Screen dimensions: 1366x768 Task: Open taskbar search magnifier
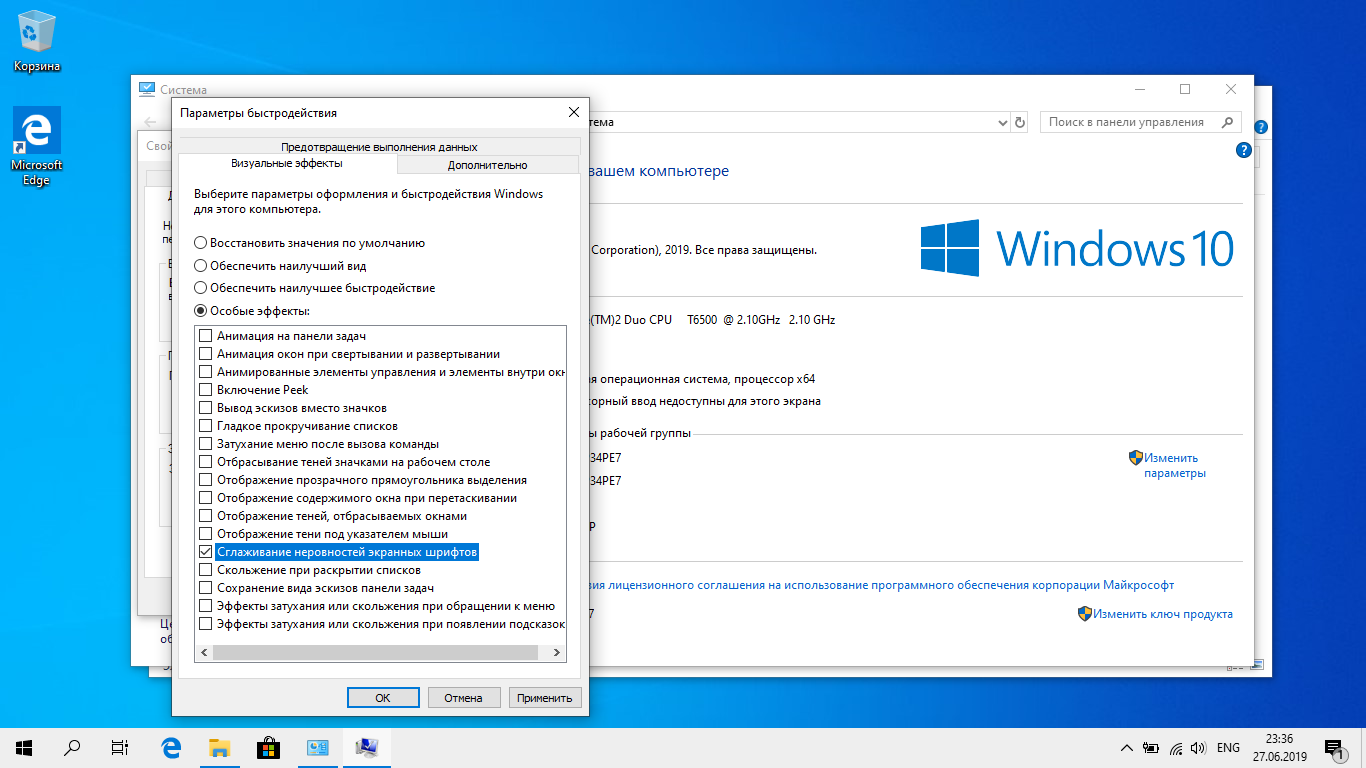[72, 746]
